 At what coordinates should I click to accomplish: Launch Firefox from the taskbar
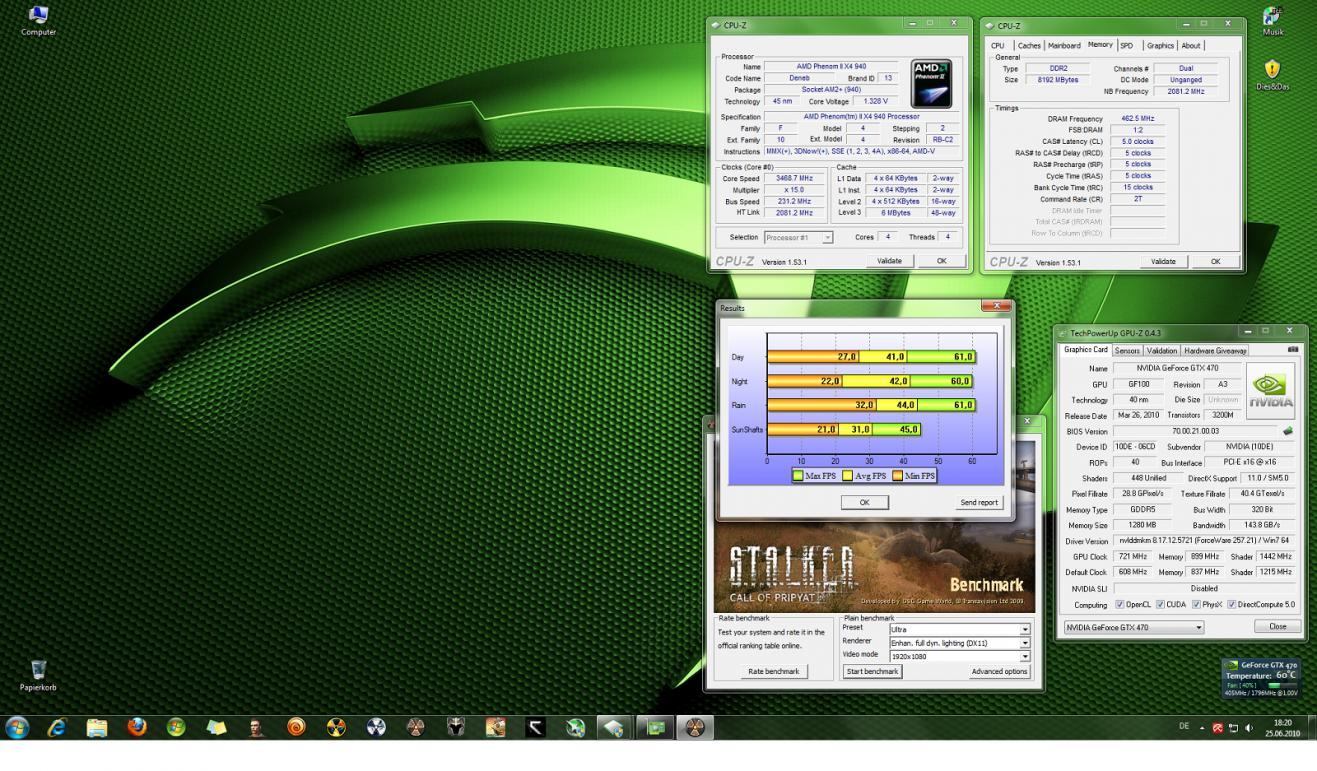click(137, 728)
